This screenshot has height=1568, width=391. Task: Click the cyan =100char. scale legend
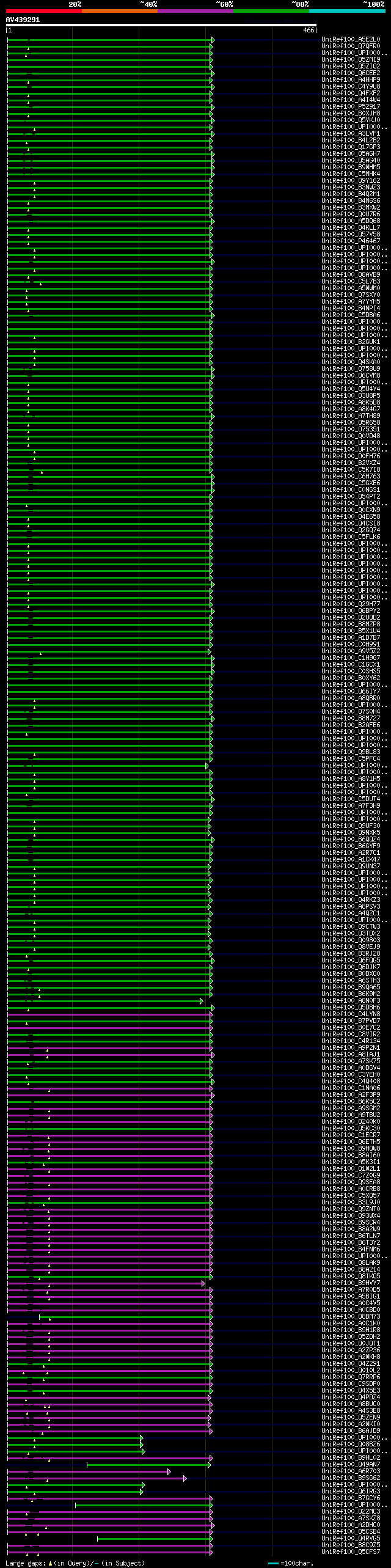[x=290, y=1563]
